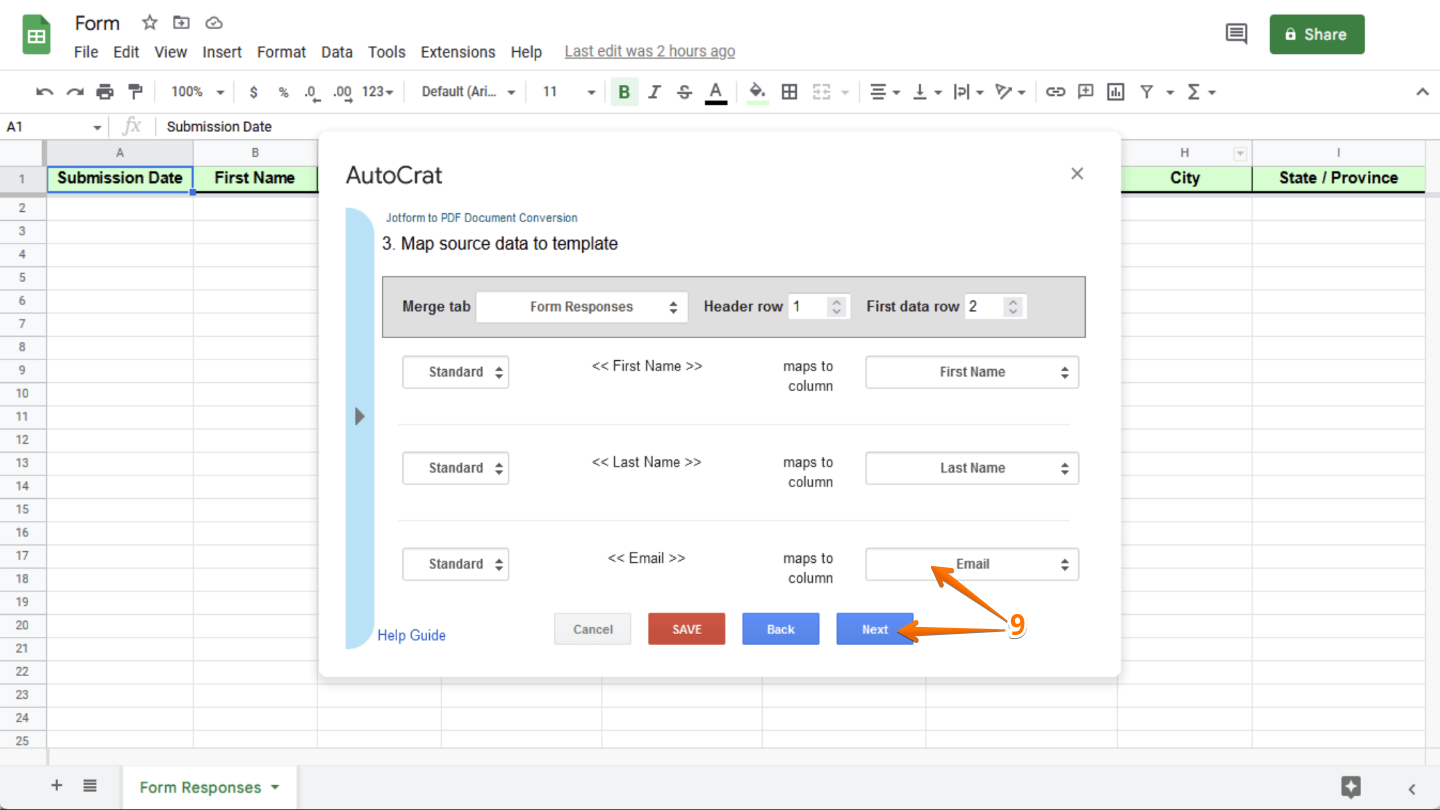The width and height of the screenshot is (1440, 810).
Task: Open the Borders icon
Action: point(789,91)
